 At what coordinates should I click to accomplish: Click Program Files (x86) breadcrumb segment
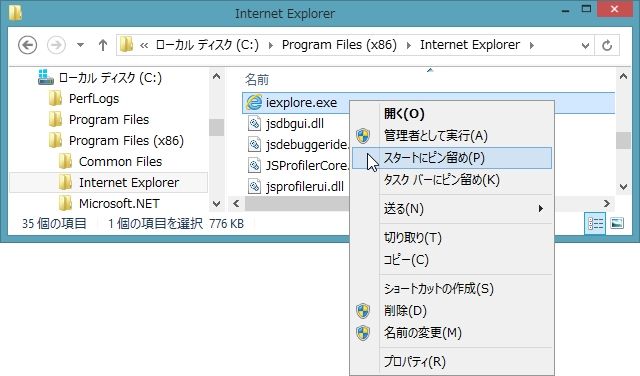click(339, 44)
